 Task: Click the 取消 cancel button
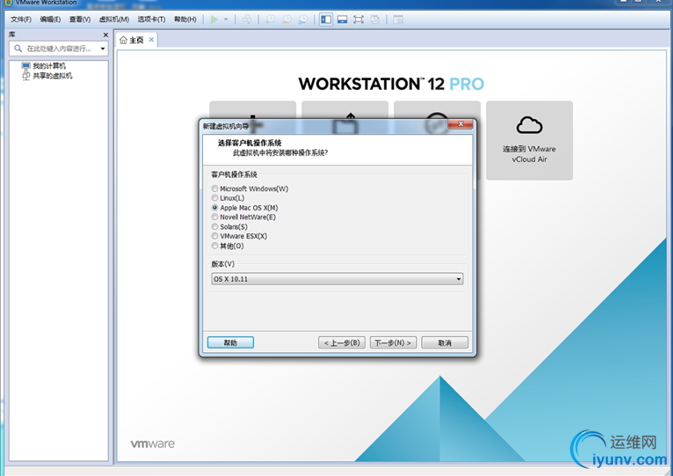click(445, 343)
